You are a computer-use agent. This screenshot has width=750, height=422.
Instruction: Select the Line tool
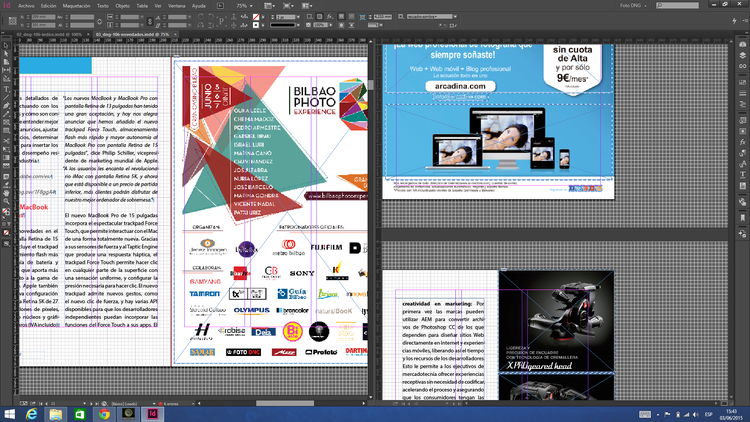click(x=6, y=97)
